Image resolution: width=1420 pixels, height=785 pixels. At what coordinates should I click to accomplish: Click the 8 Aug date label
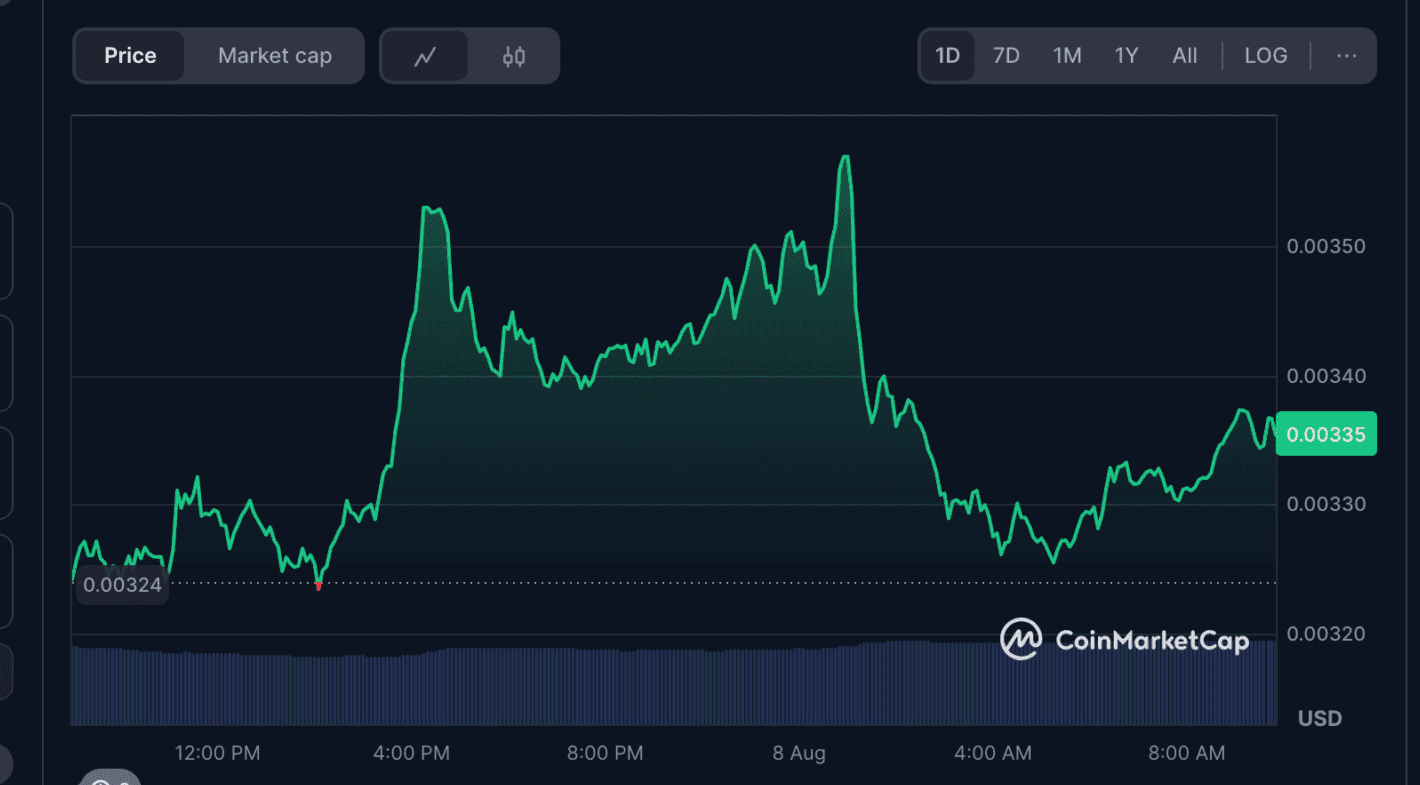click(799, 753)
